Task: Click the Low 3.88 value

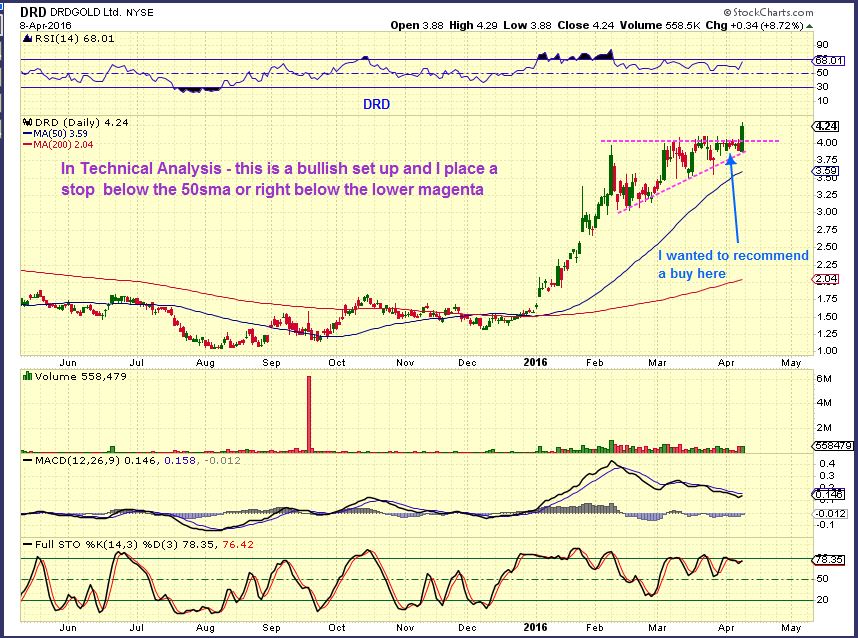Action: pyautogui.click(x=527, y=25)
